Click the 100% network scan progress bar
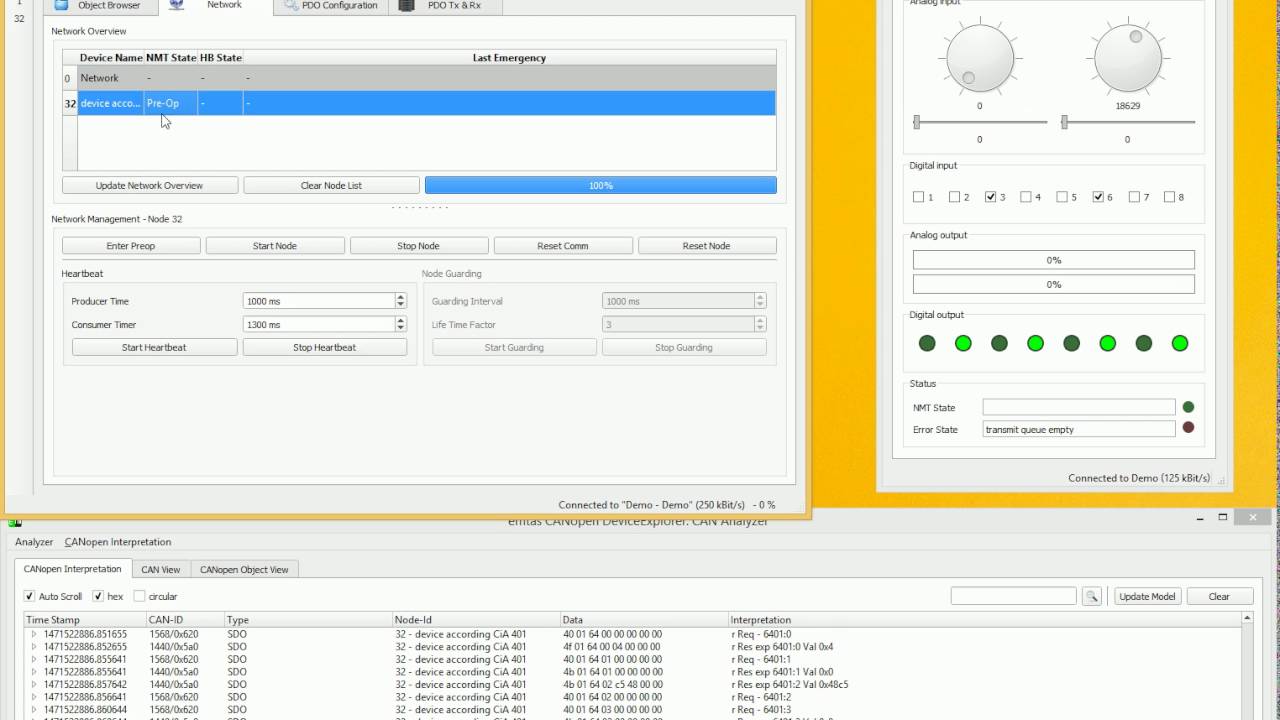 (x=601, y=185)
